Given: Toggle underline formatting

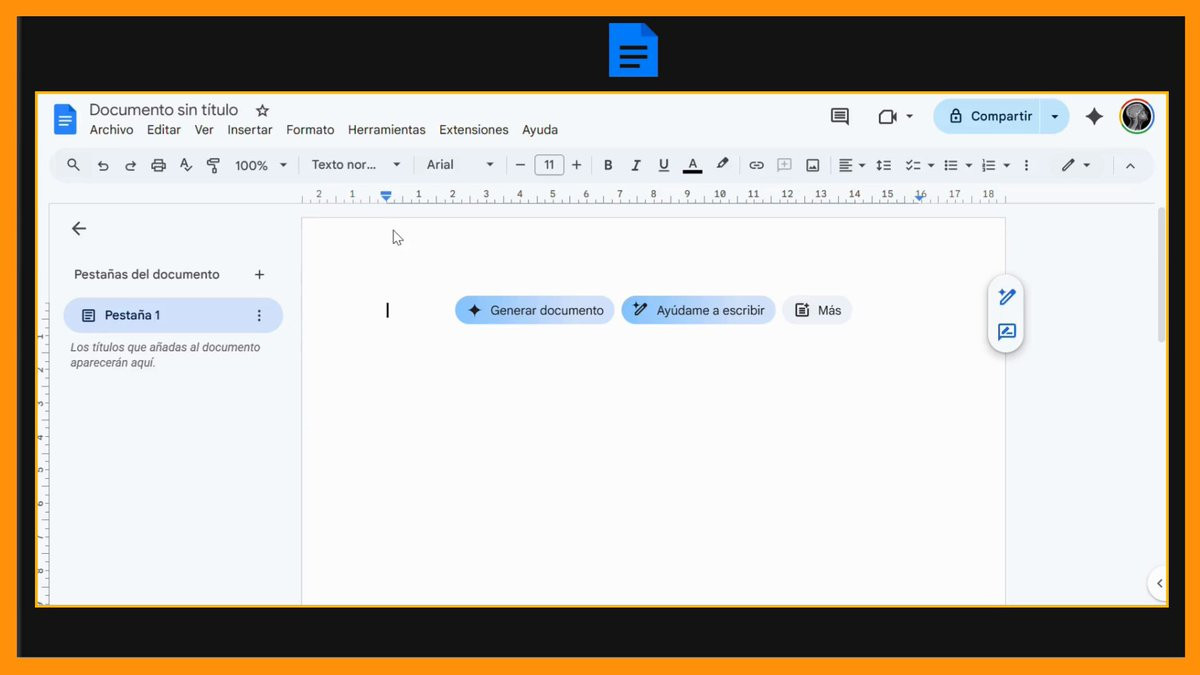Looking at the screenshot, I should (x=663, y=165).
